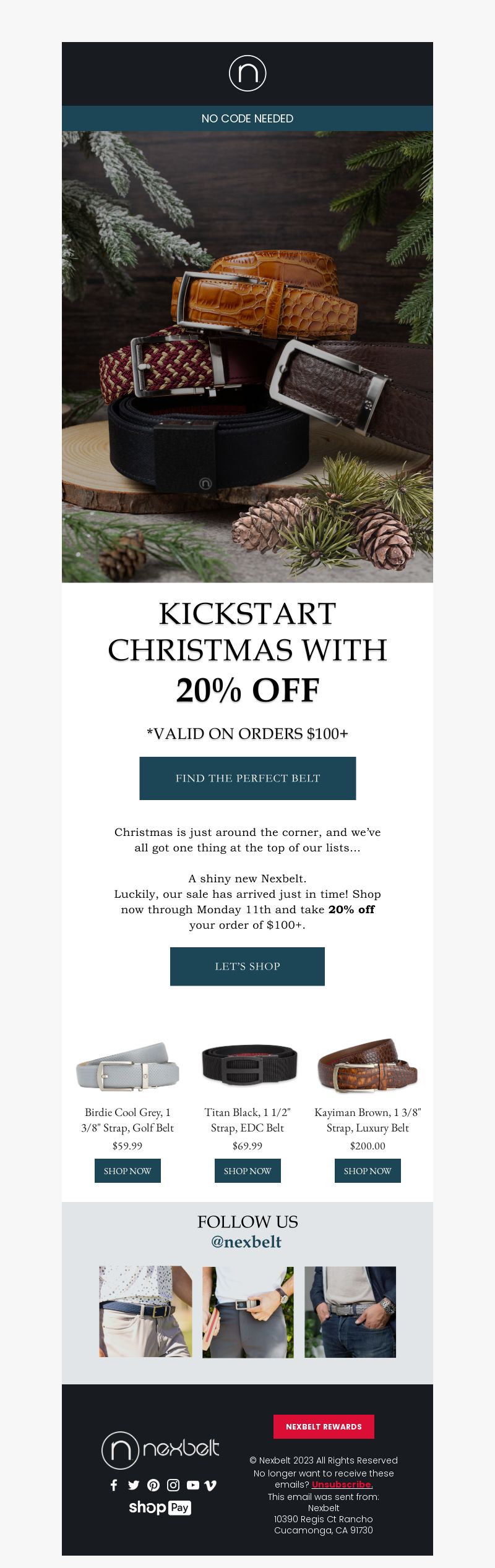Open the Facebook social icon
Screen dimensions: 495x1568
[x=114, y=1485]
